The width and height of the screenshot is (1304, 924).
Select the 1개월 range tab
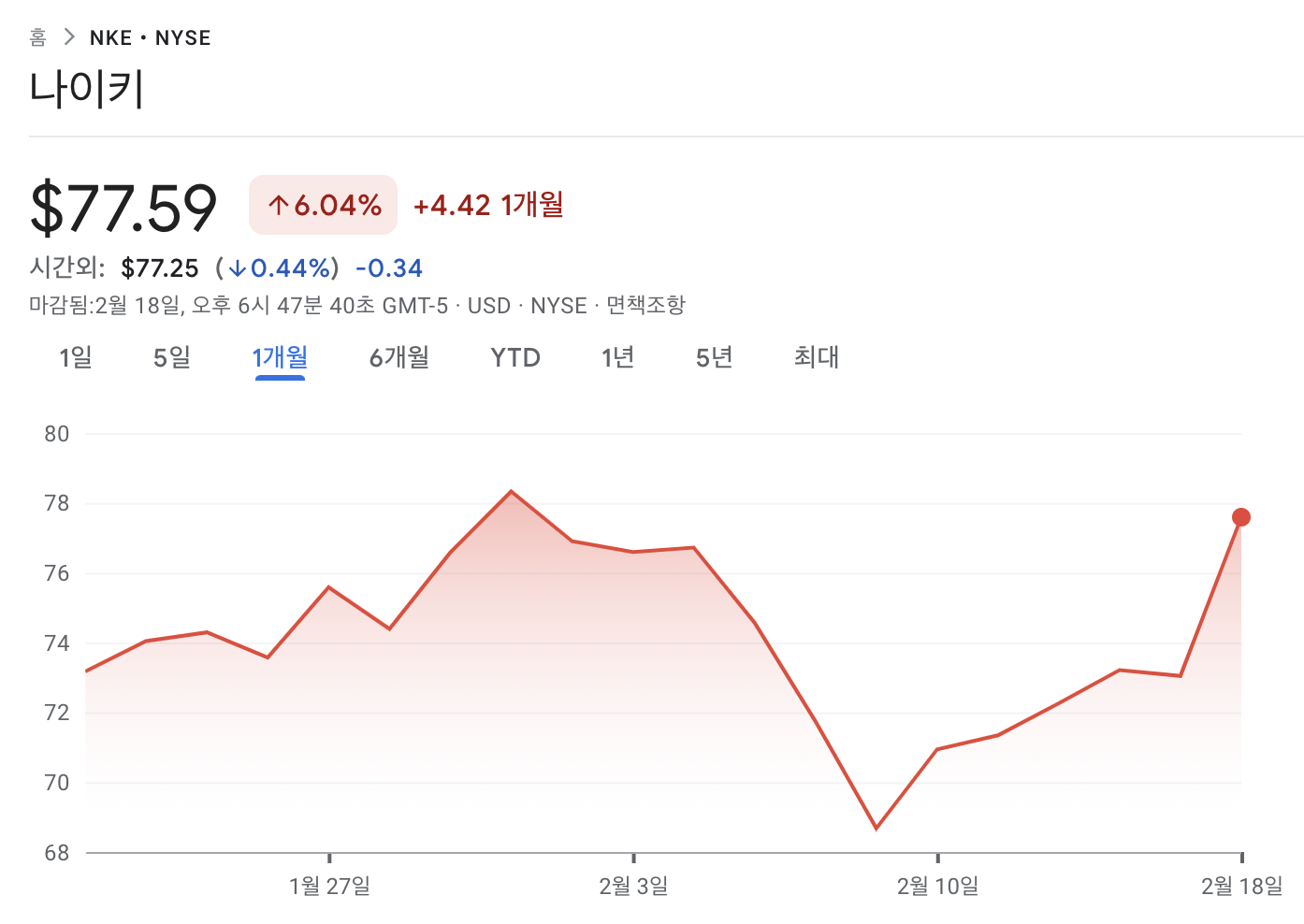[x=280, y=357]
